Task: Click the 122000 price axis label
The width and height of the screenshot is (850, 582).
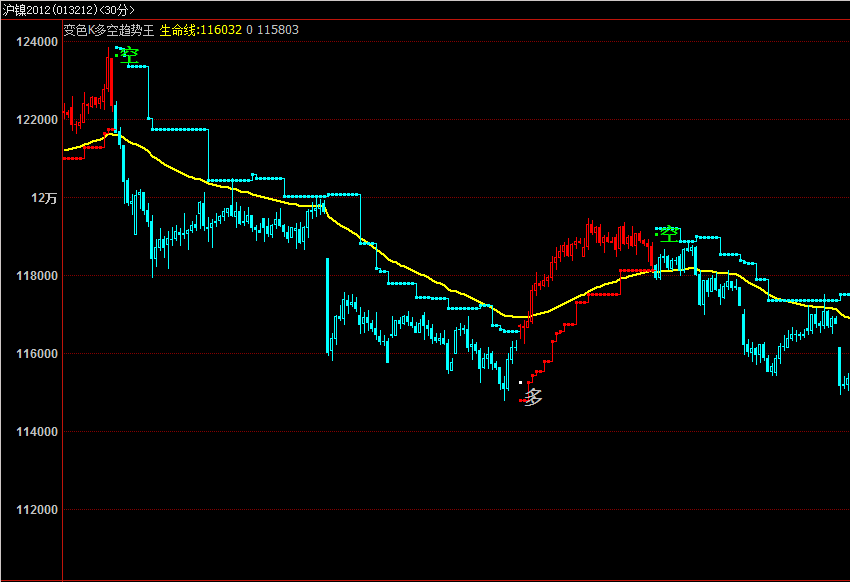Action: (37, 120)
